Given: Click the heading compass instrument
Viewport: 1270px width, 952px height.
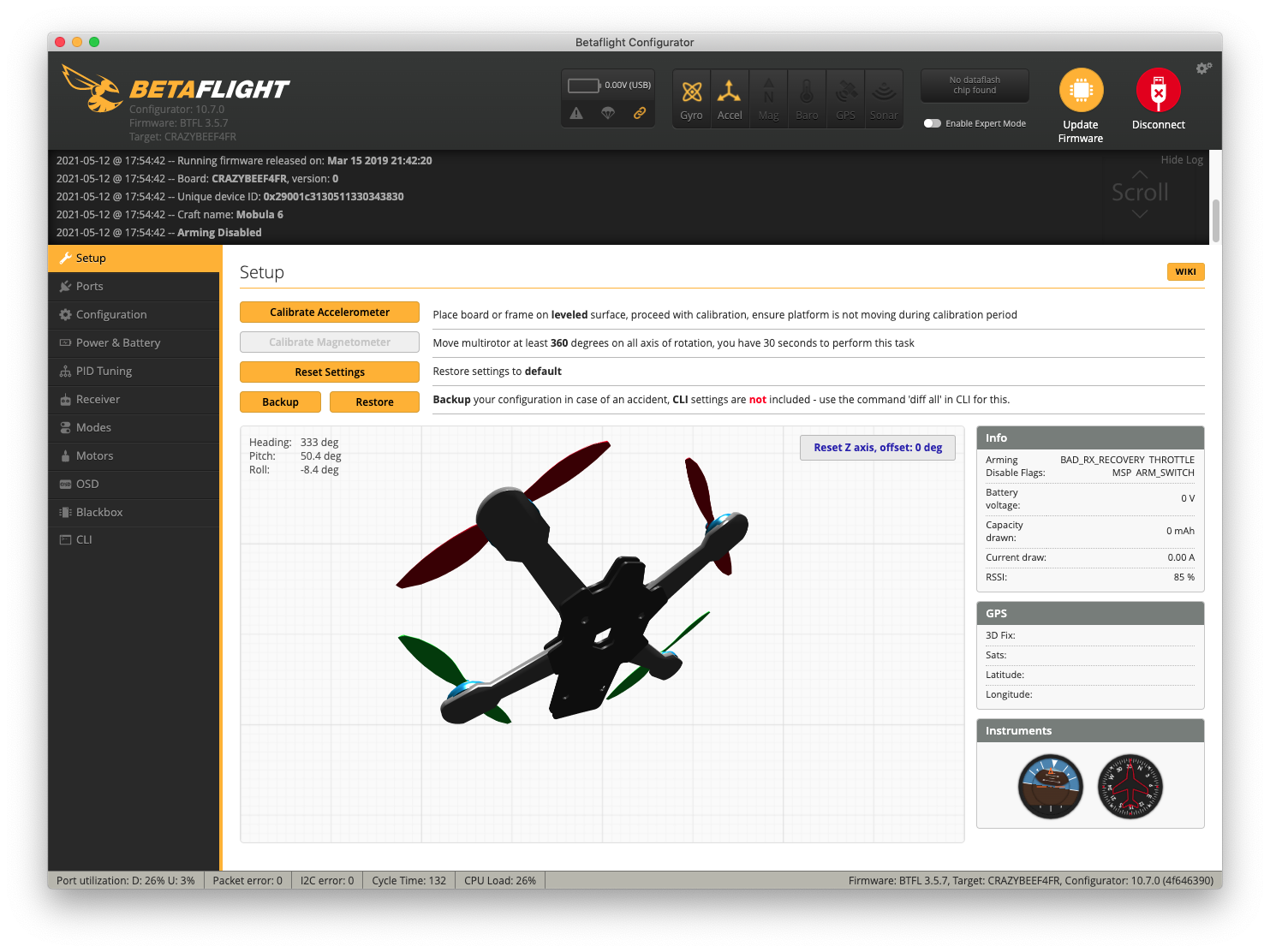Looking at the screenshot, I should tap(1130, 787).
